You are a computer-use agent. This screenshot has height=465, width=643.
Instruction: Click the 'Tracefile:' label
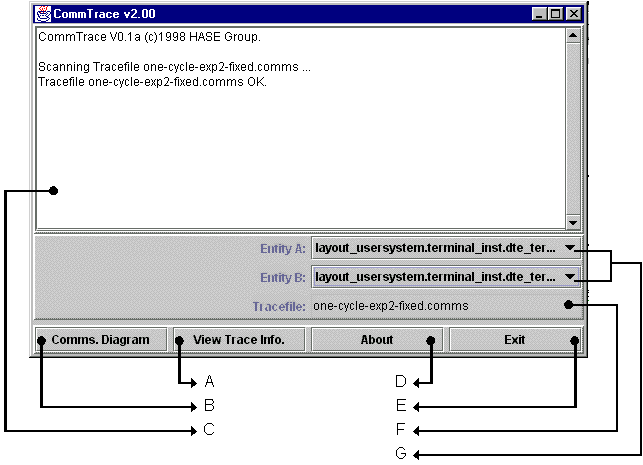click(279, 306)
